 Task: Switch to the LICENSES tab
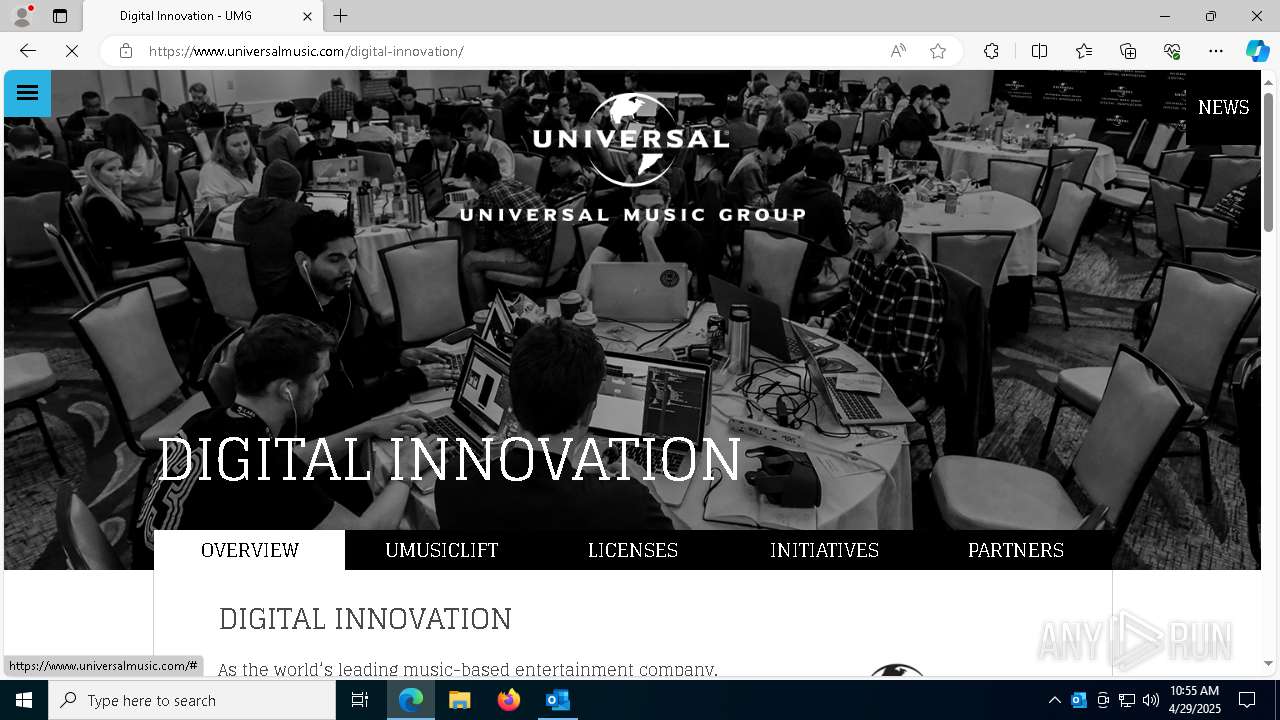coord(633,550)
